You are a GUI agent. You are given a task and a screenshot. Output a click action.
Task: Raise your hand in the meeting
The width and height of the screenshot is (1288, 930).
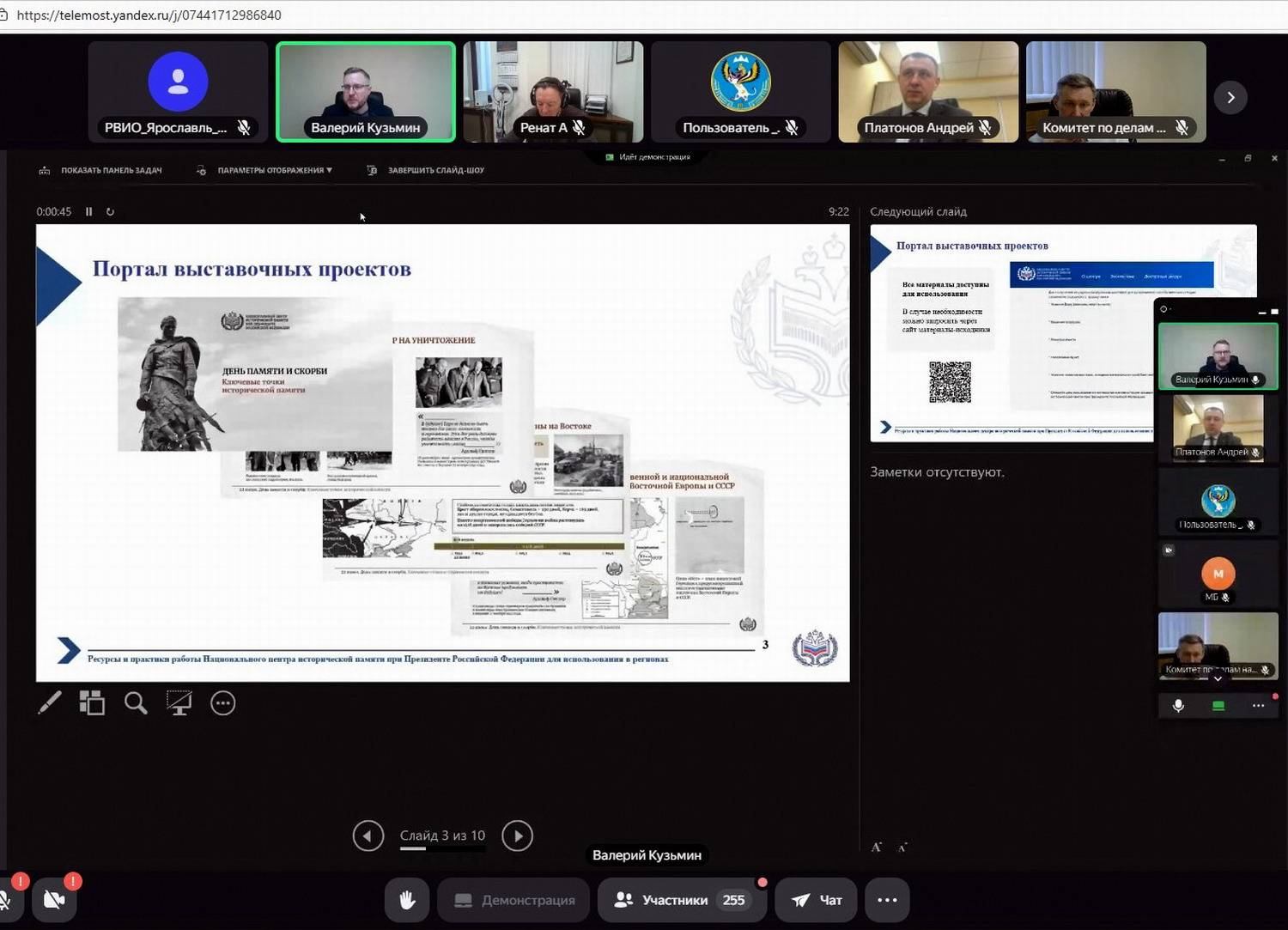(407, 900)
